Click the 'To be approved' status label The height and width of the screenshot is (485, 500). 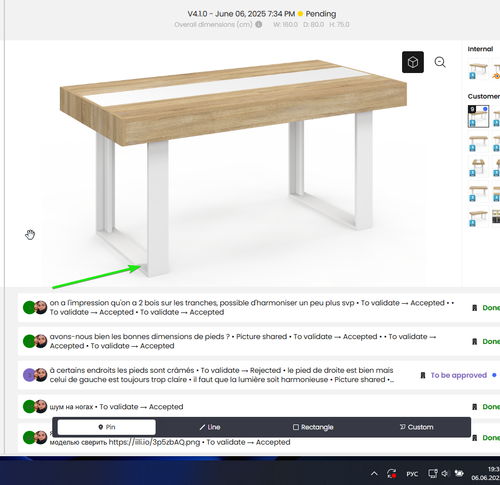[459, 375]
